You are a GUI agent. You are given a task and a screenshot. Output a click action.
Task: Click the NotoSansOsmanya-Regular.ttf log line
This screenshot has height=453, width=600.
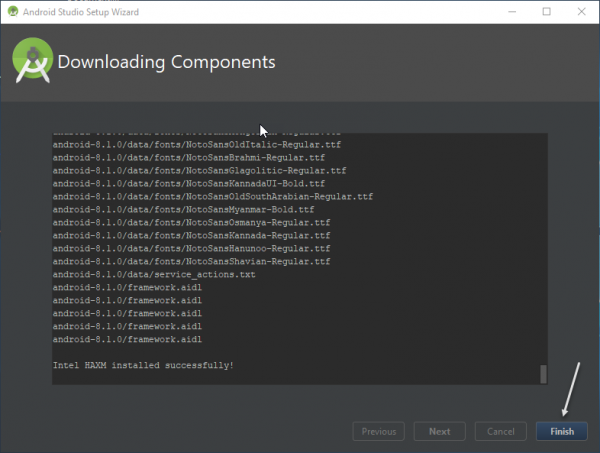[x=191, y=223]
